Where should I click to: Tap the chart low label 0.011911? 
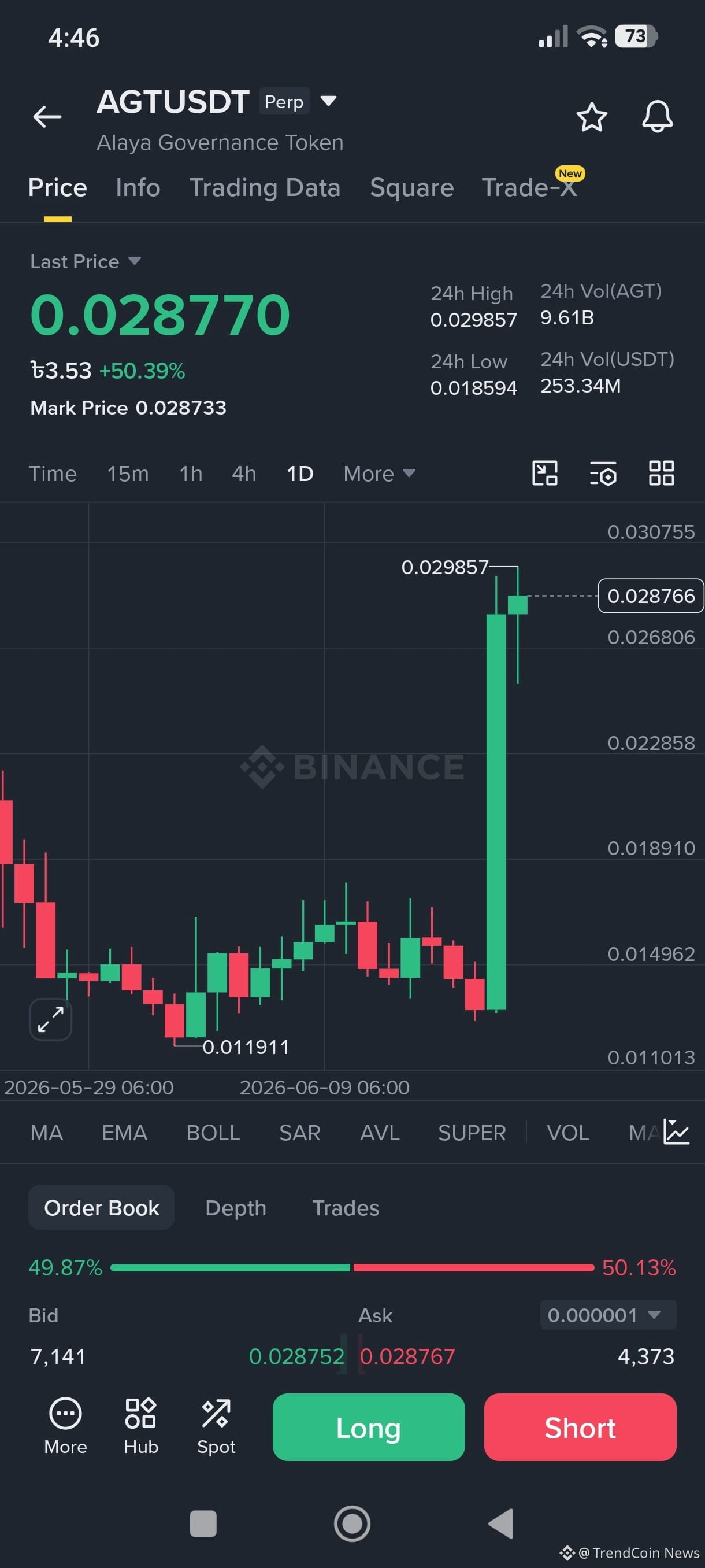pyautogui.click(x=246, y=1047)
